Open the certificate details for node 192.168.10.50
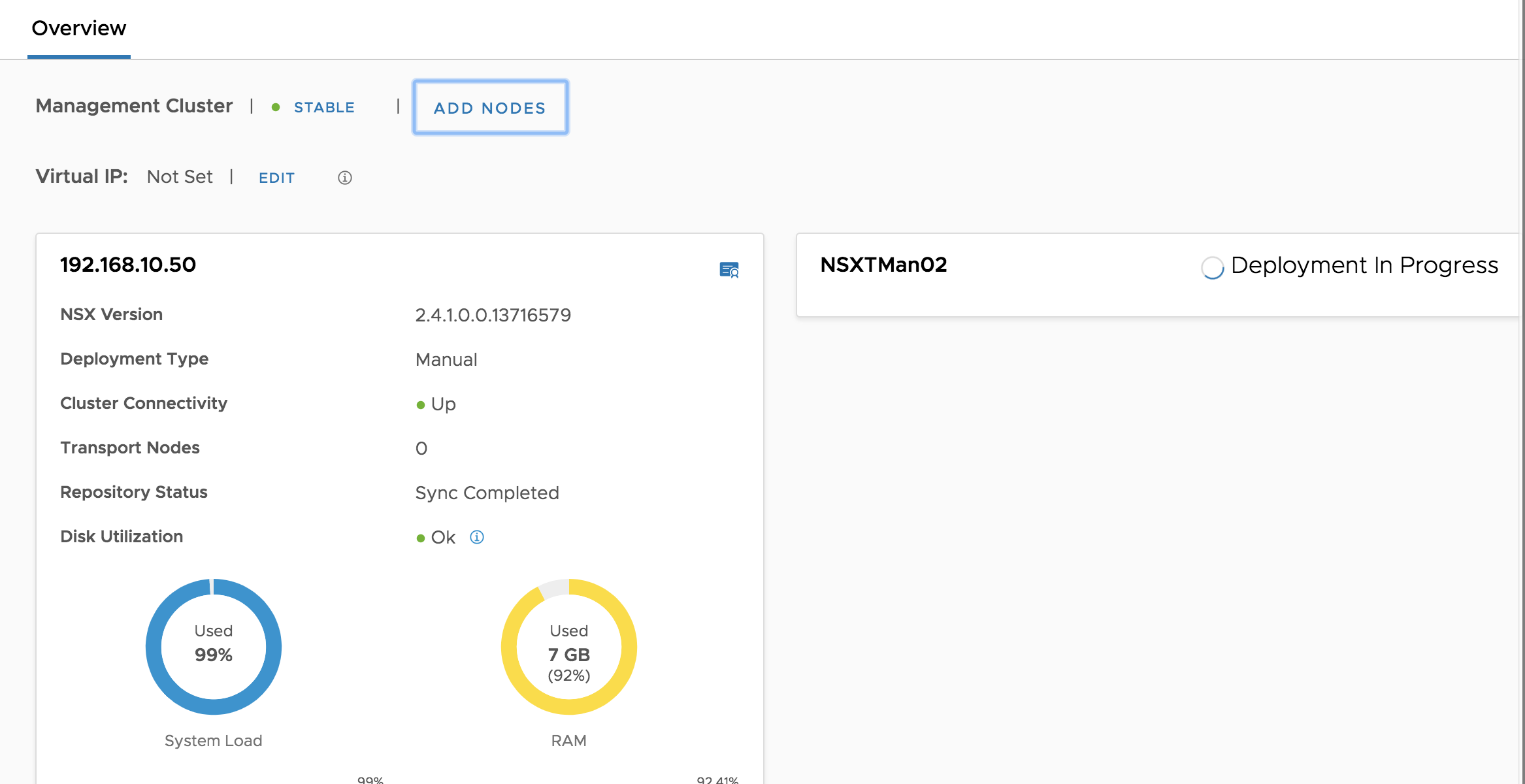 click(x=730, y=270)
